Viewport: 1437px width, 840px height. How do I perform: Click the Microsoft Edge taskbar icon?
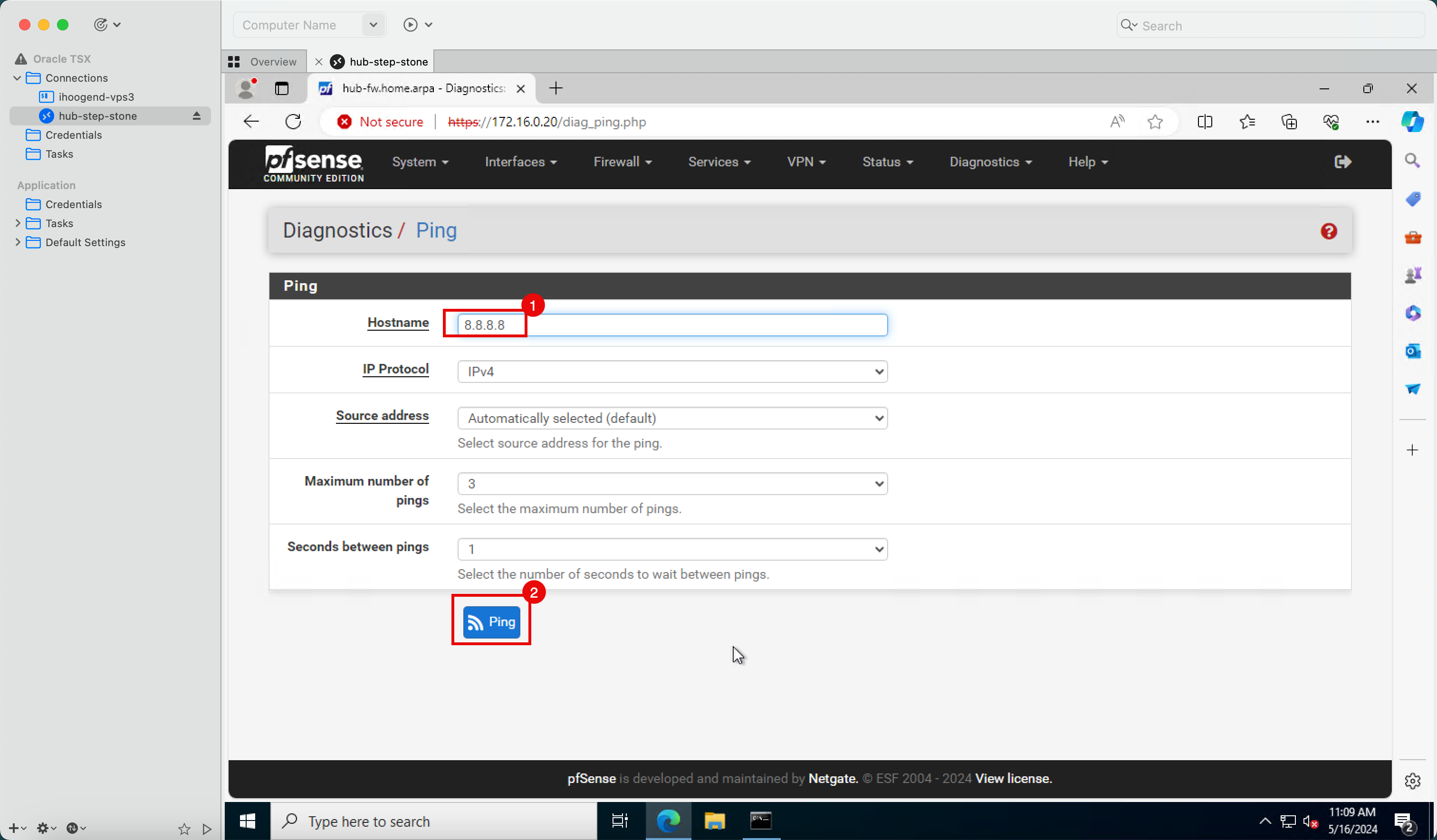point(668,820)
